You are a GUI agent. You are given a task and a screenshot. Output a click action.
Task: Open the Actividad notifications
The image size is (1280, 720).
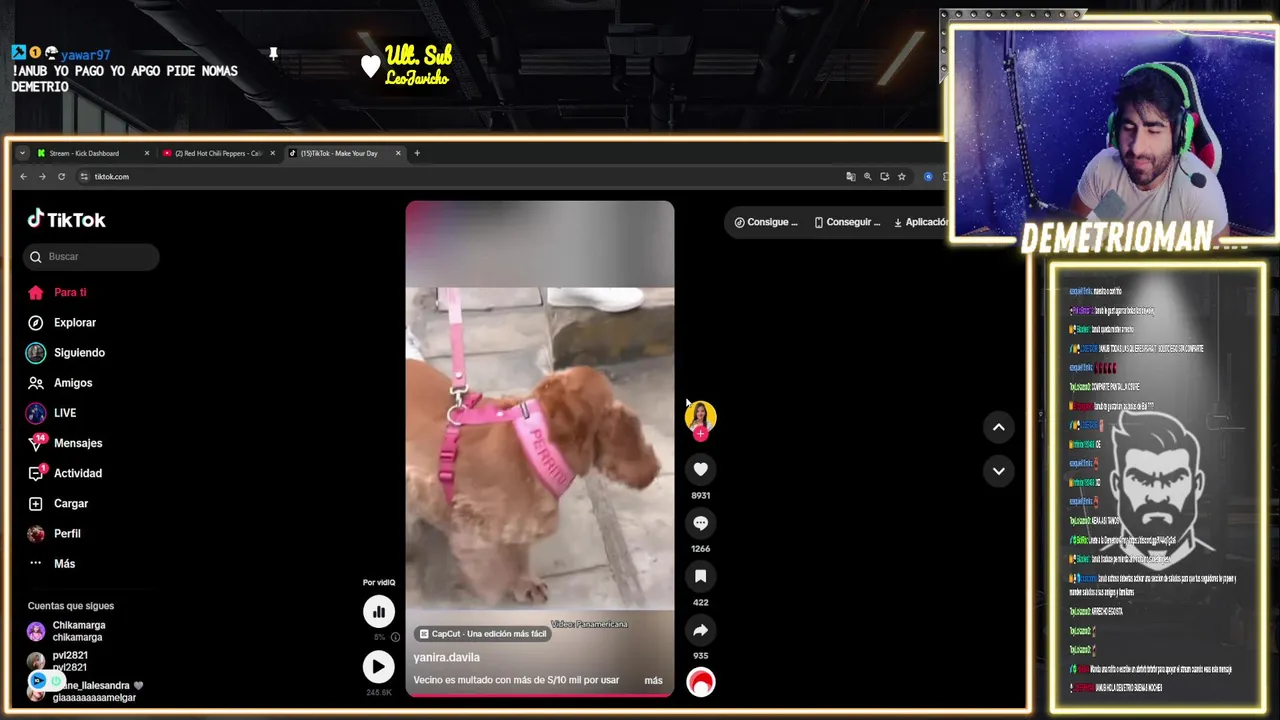coord(78,473)
